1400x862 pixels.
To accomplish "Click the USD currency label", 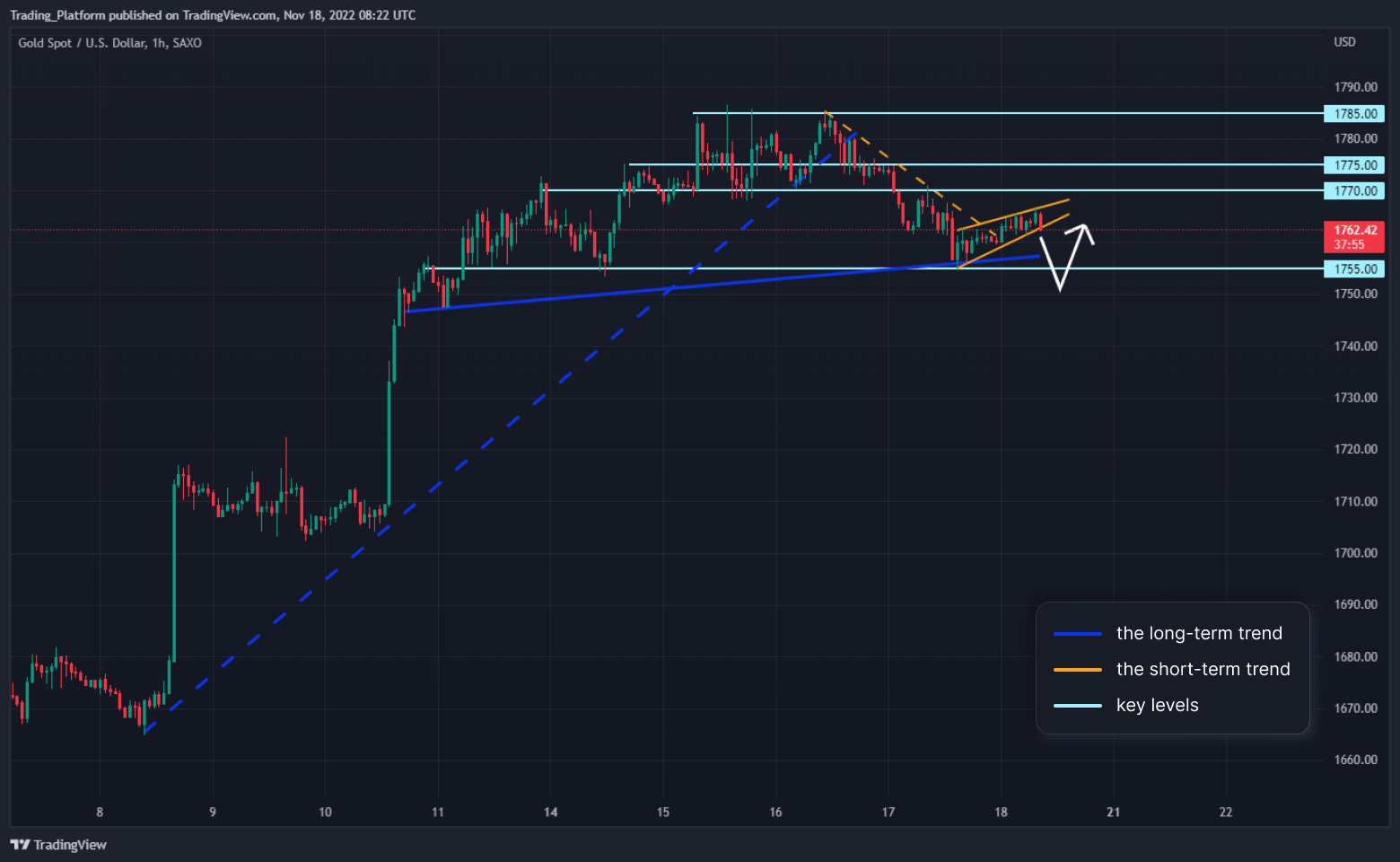I will (1344, 42).
